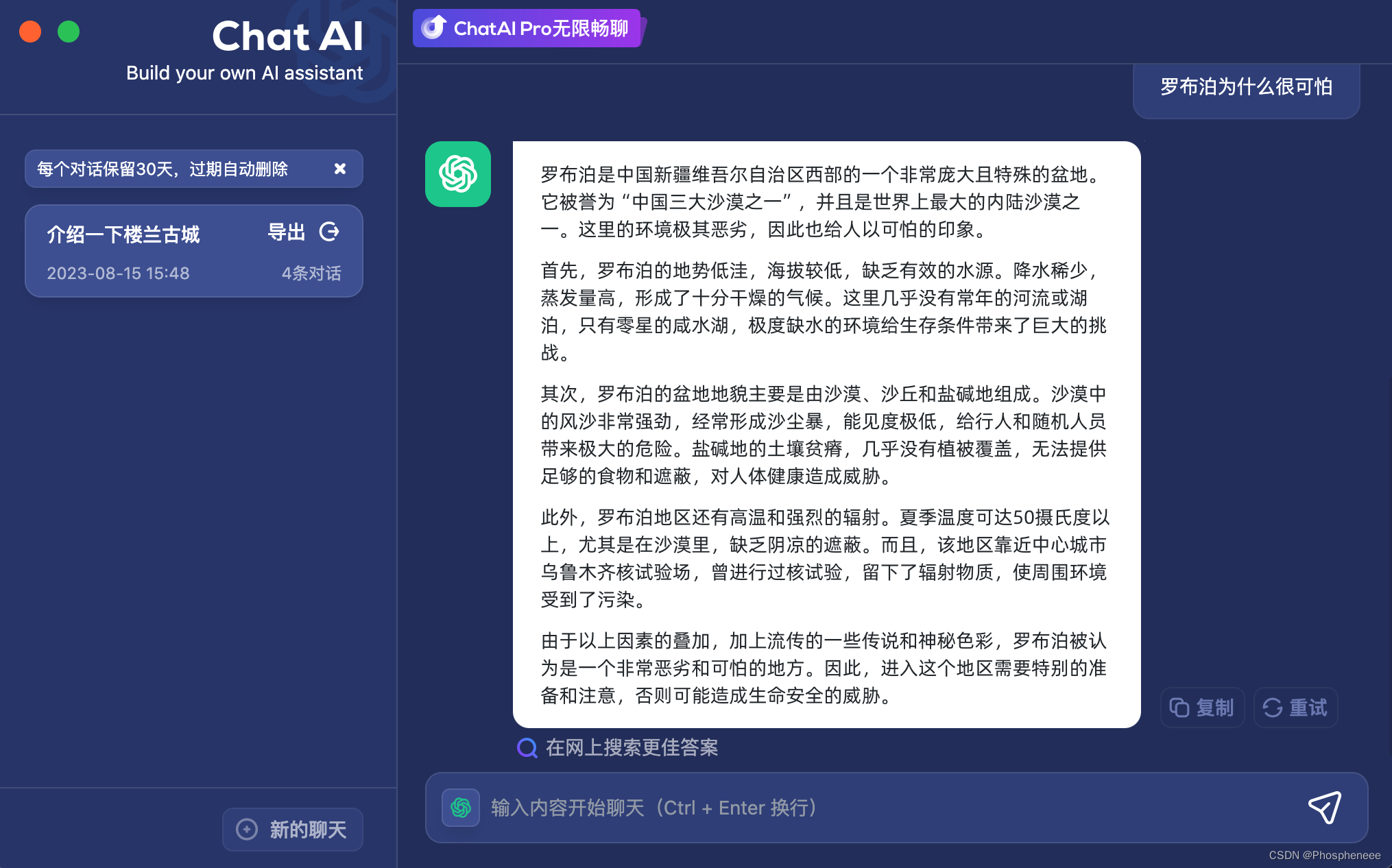The width and height of the screenshot is (1392, 868).
Task: Click the send paper plane icon
Action: pyautogui.click(x=1325, y=807)
